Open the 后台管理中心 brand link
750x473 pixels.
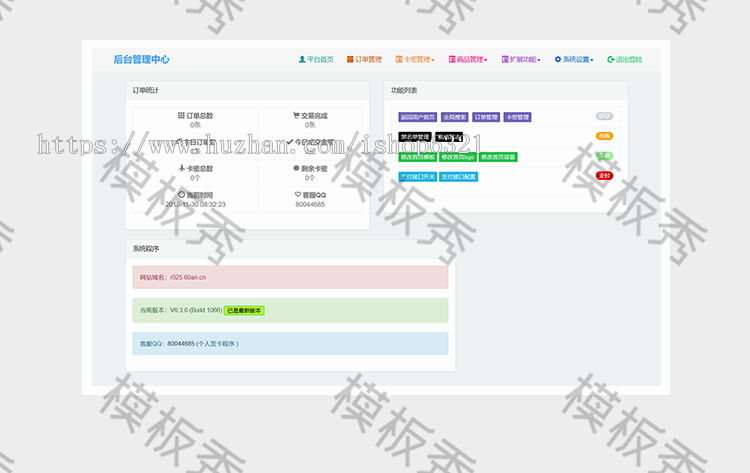[142, 59]
